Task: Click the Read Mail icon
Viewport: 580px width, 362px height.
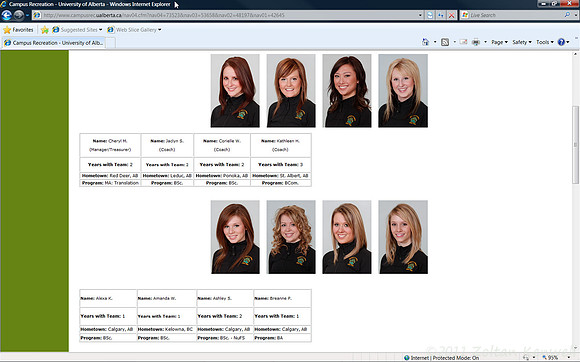Action: [x=463, y=42]
